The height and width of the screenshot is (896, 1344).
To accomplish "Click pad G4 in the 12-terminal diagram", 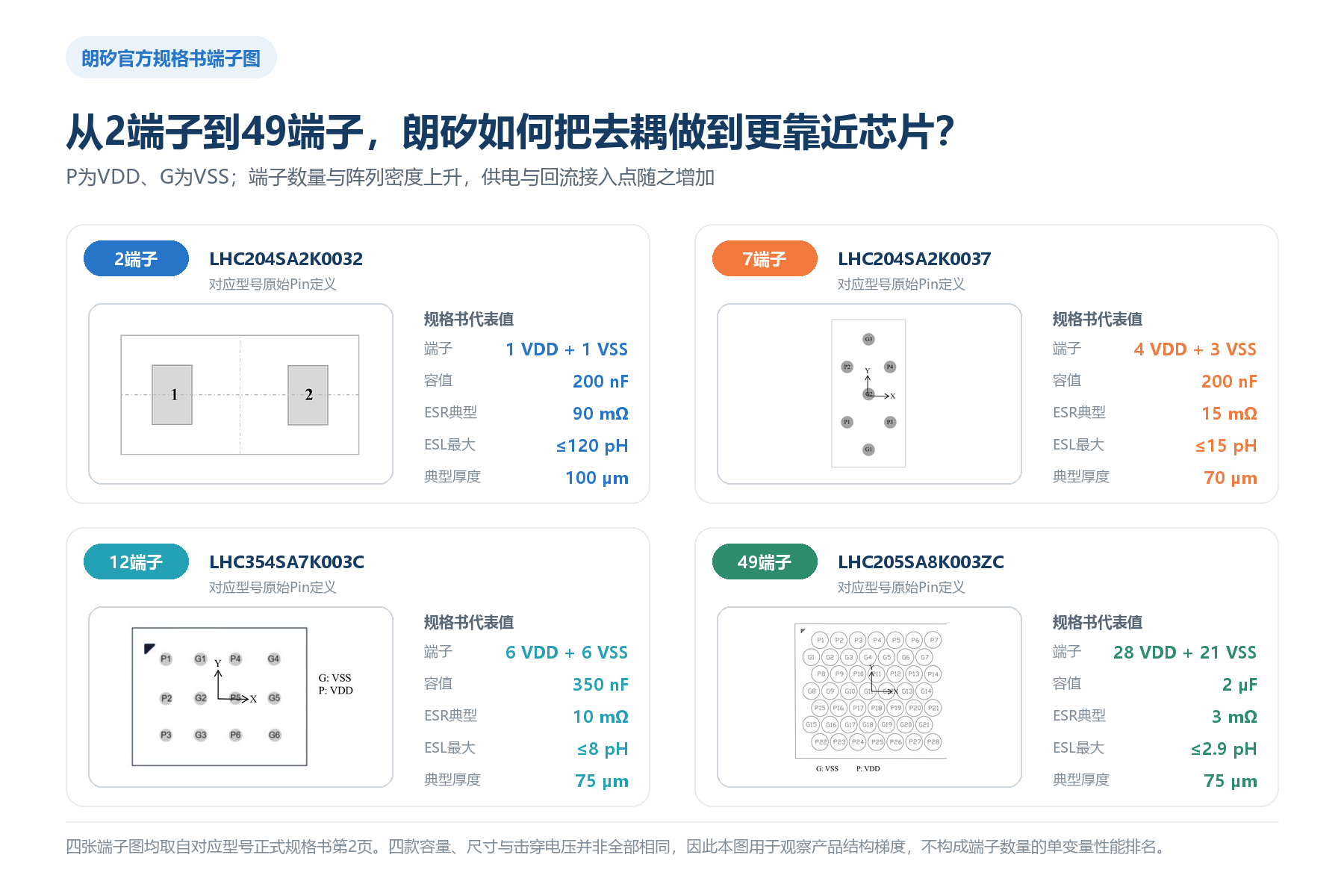I will [274, 659].
